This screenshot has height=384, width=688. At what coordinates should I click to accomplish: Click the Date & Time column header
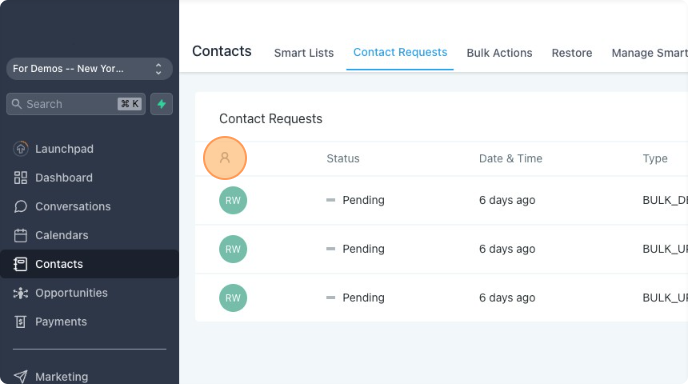[510, 158]
